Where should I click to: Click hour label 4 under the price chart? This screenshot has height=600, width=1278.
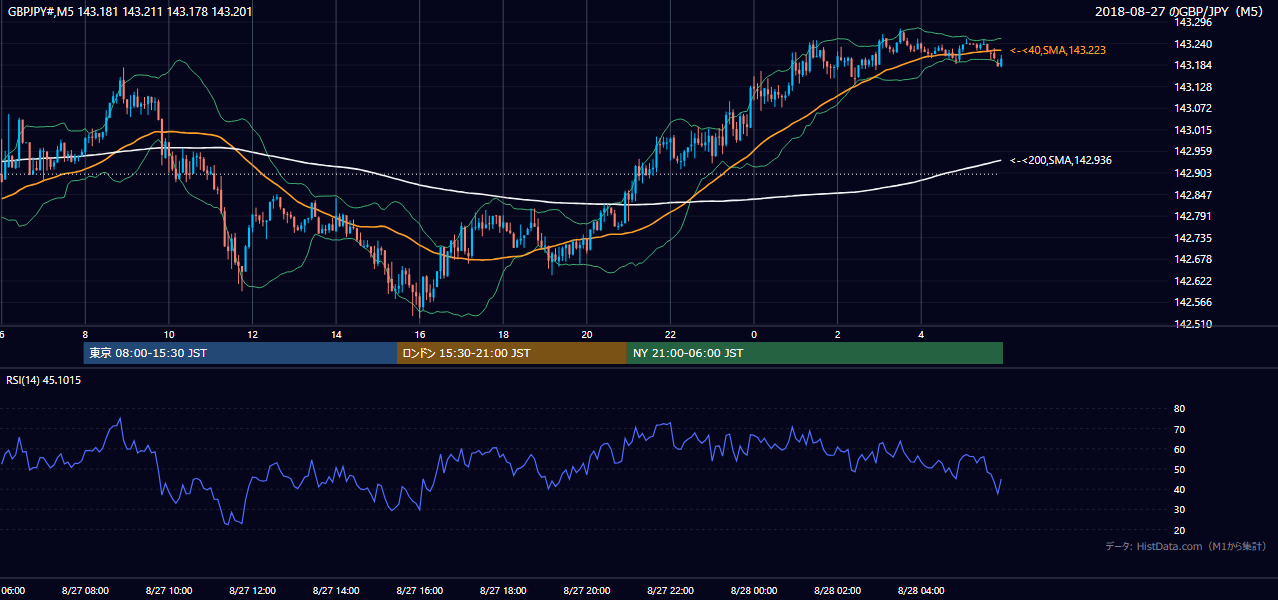click(921, 335)
